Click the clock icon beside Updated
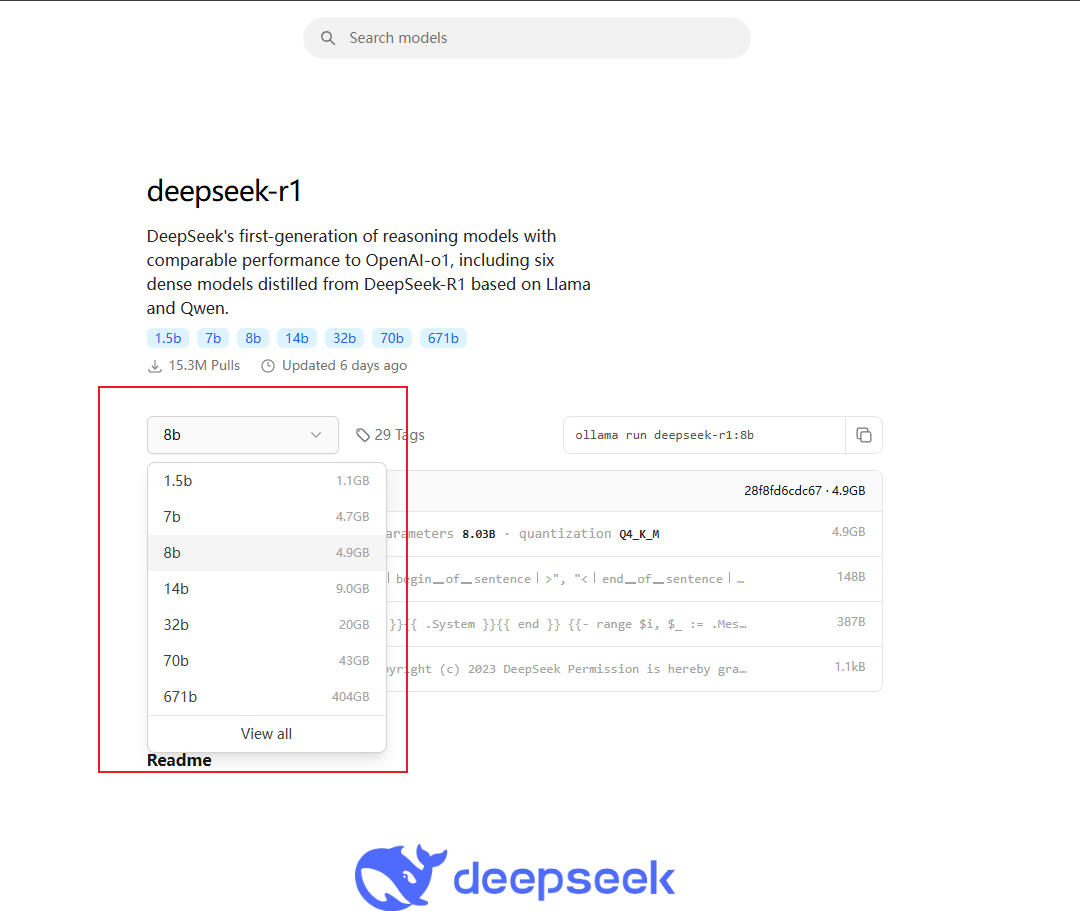The width and height of the screenshot is (1080, 911). pyautogui.click(x=268, y=366)
